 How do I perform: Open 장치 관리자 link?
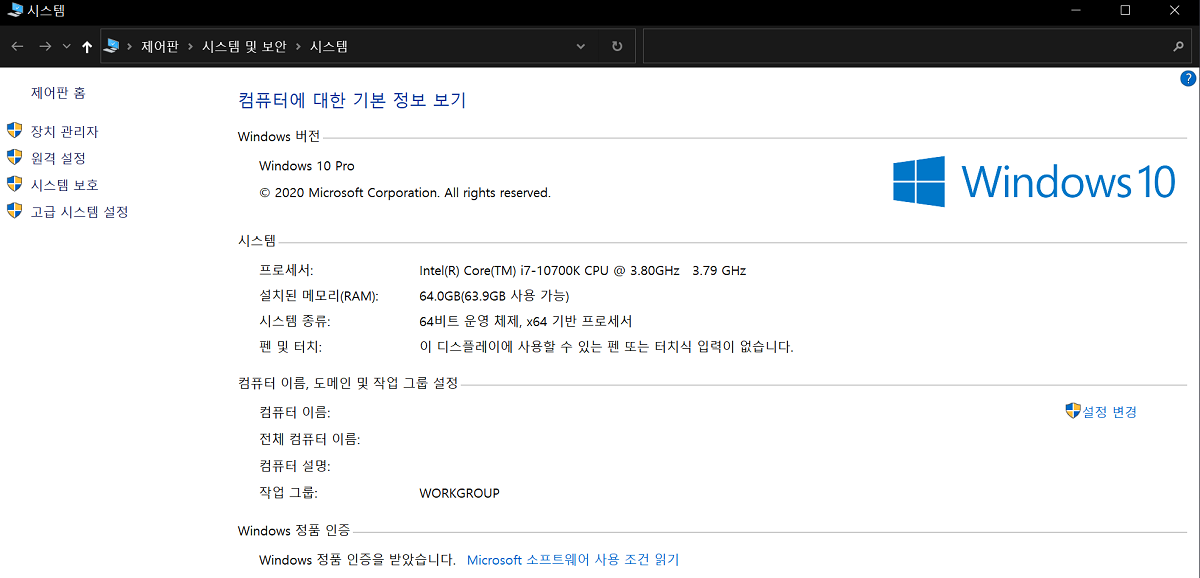[65, 132]
